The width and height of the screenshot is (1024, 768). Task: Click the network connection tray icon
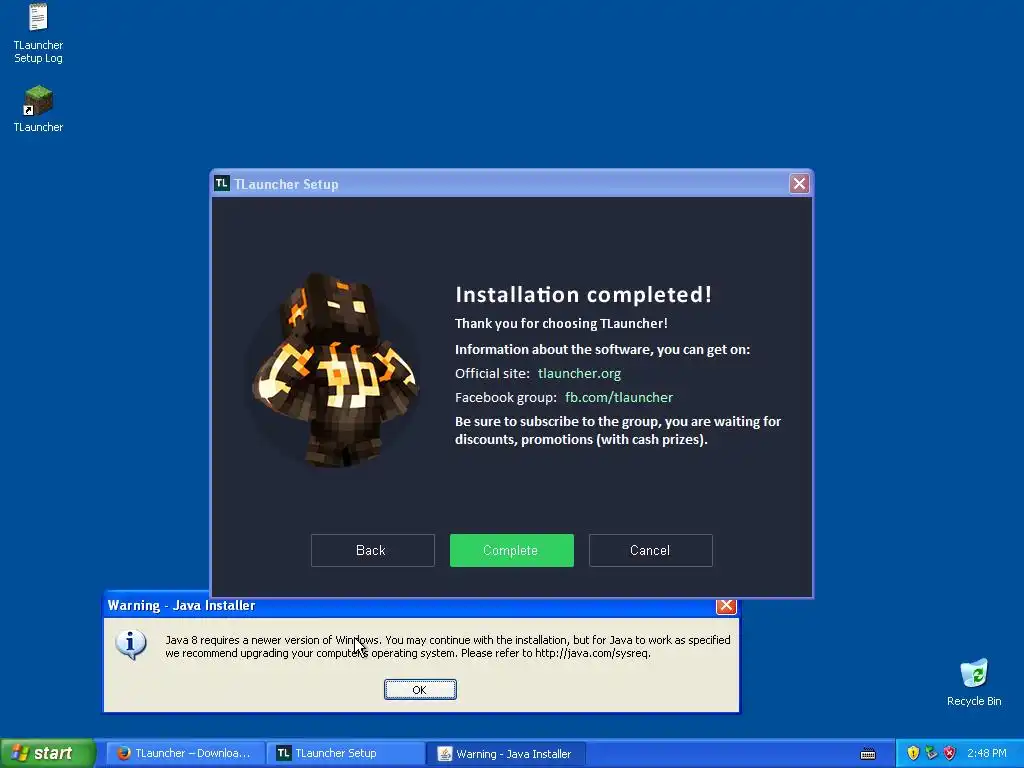point(931,754)
